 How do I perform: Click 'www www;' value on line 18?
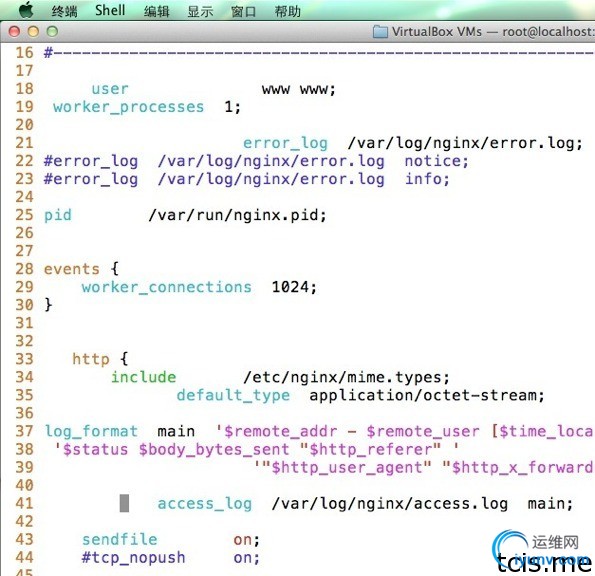(x=299, y=90)
